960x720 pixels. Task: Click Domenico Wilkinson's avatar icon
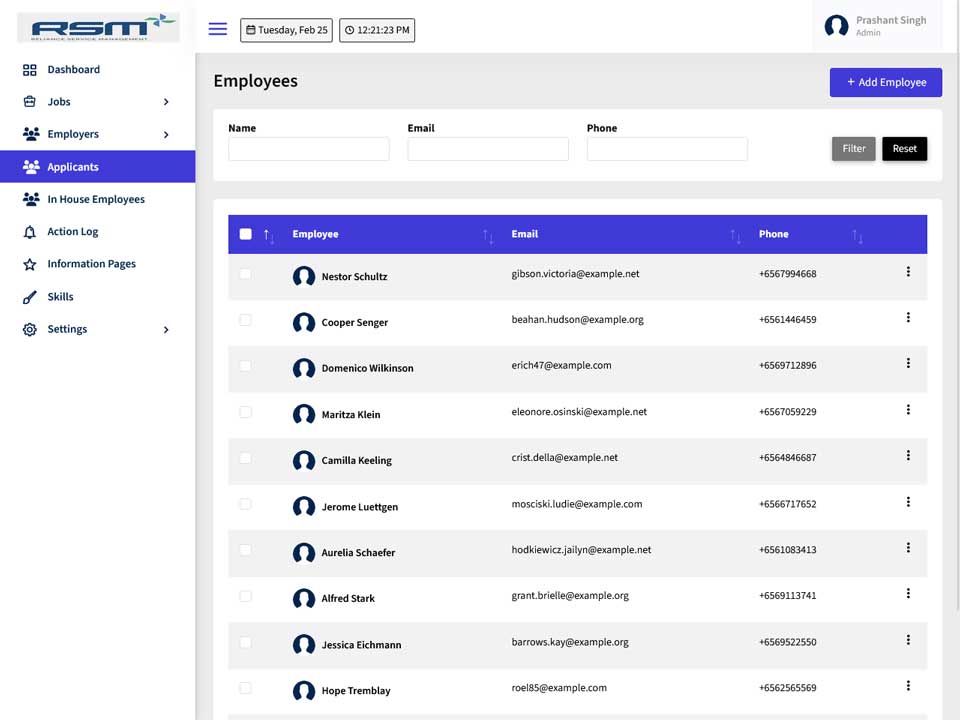point(304,368)
